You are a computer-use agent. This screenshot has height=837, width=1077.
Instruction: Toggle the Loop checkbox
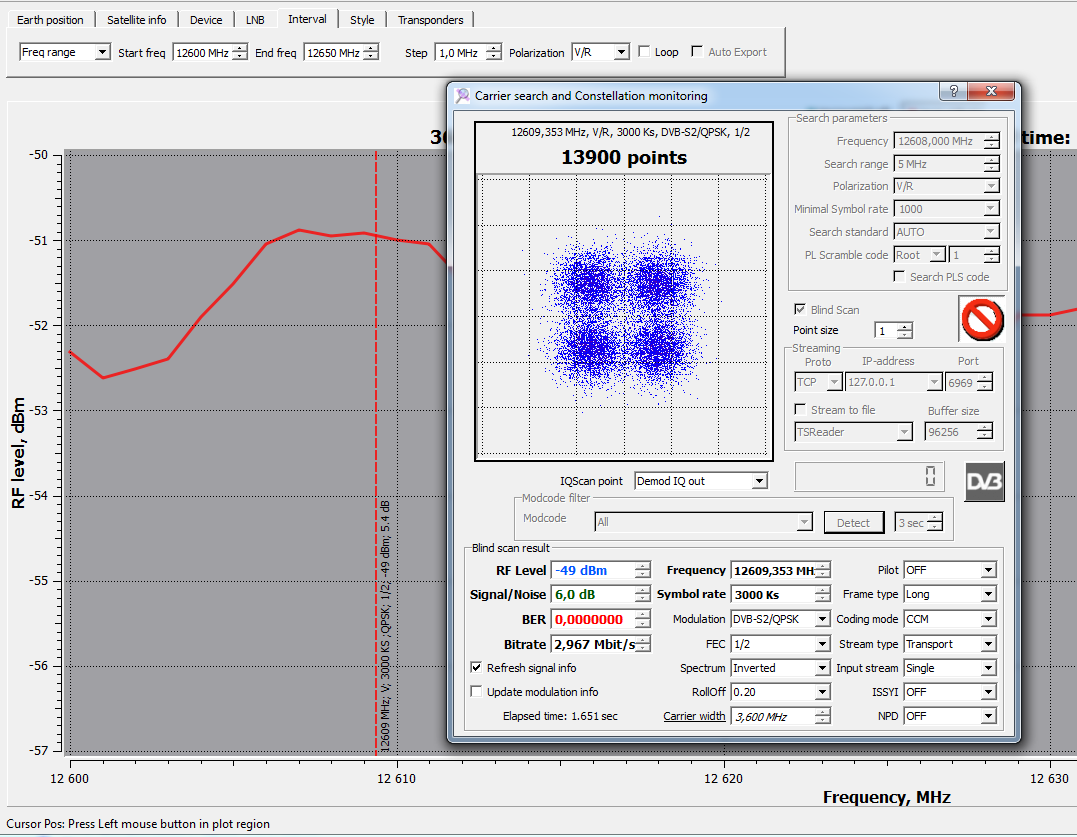(644, 51)
